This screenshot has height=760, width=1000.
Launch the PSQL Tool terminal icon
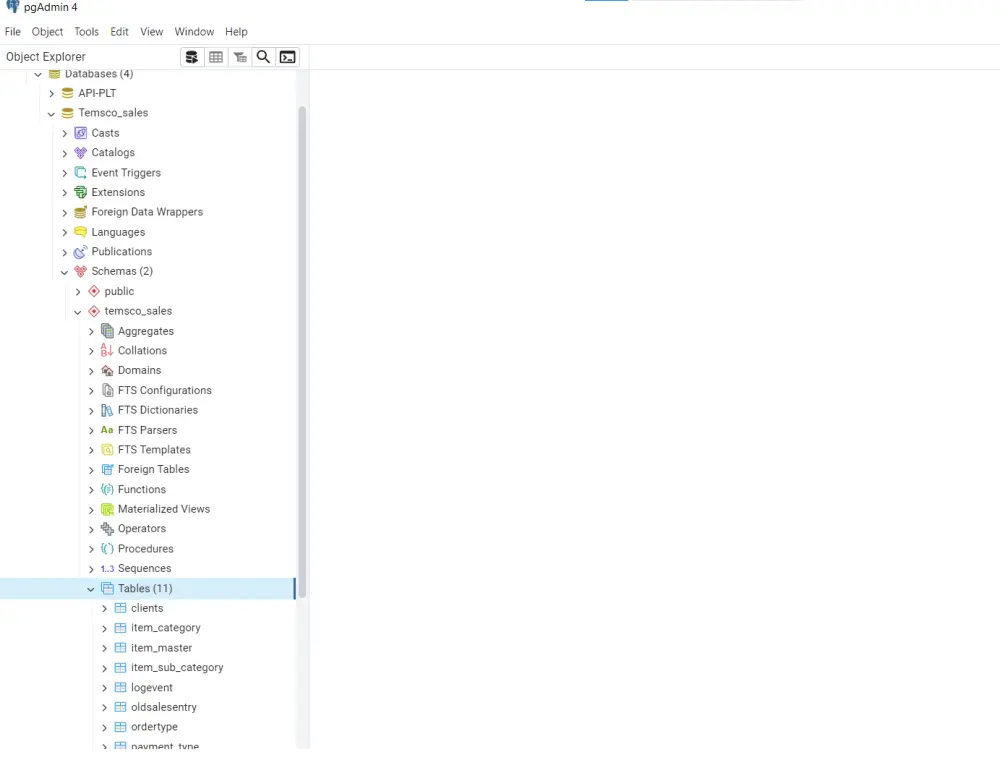pos(288,57)
